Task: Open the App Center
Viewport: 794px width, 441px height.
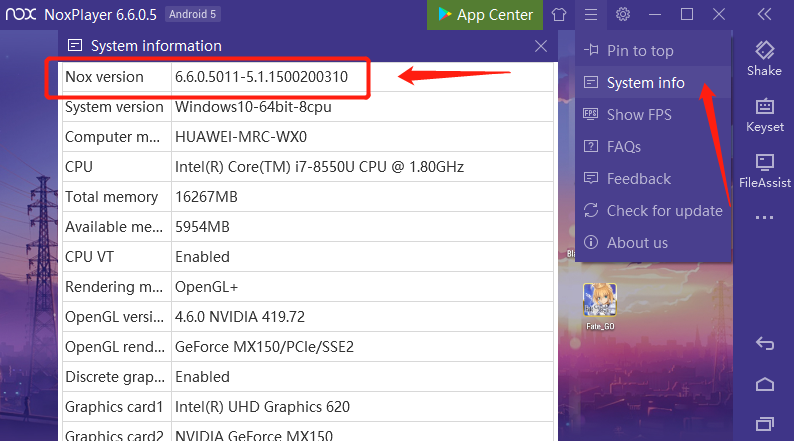Action: pyautogui.click(x=485, y=15)
